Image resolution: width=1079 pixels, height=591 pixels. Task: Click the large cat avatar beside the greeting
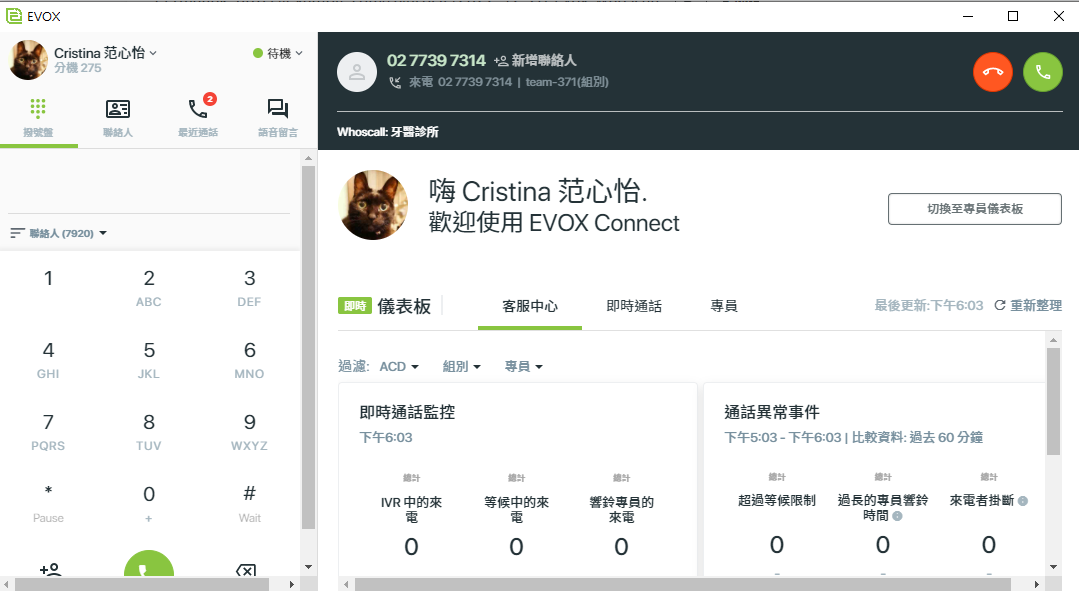tap(373, 205)
